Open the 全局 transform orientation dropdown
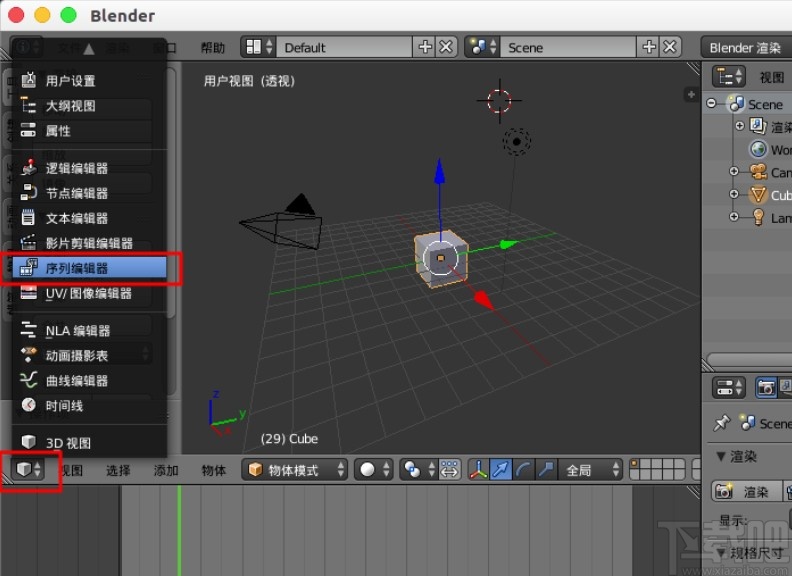 (590, 470)
